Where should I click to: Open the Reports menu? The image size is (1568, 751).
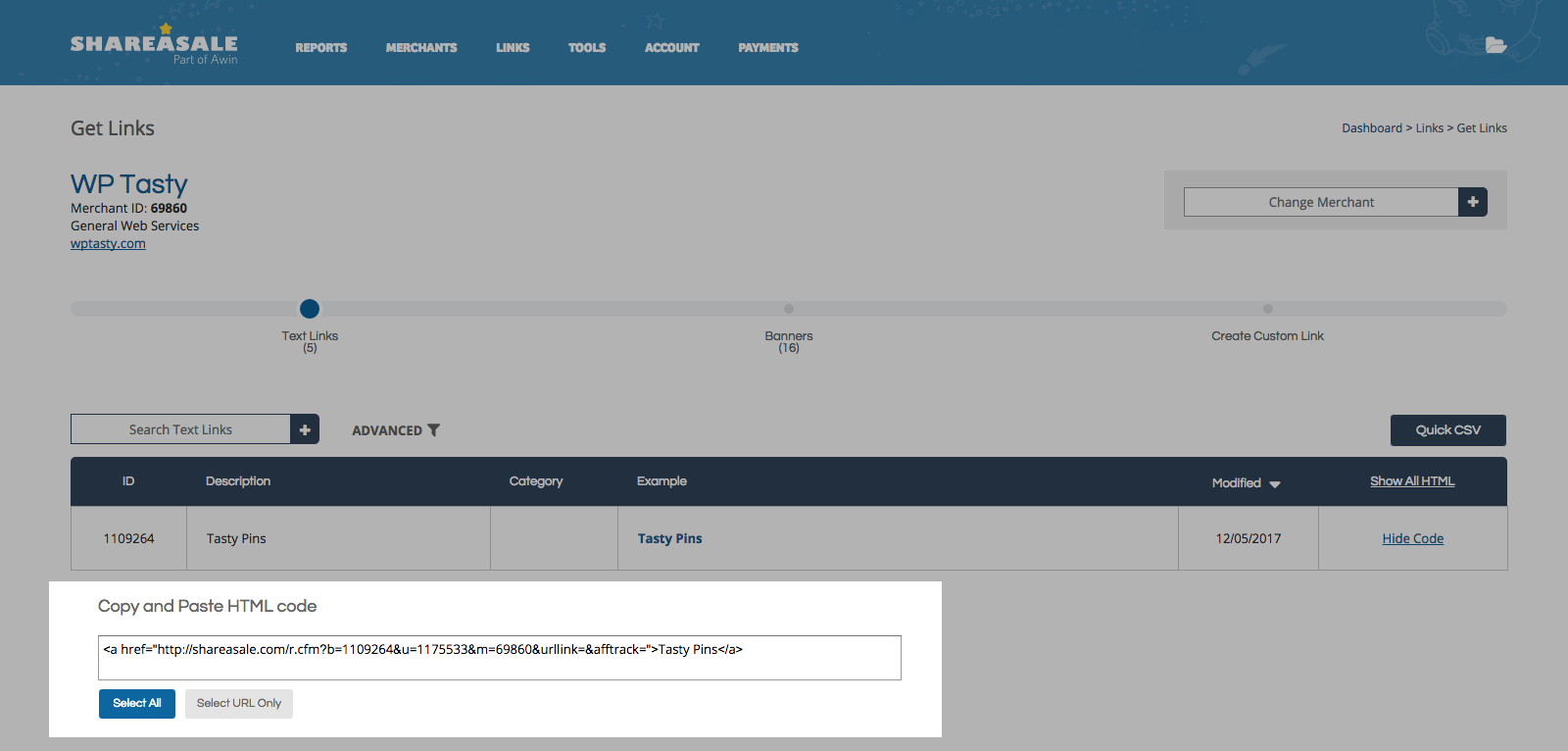point(321,47)
